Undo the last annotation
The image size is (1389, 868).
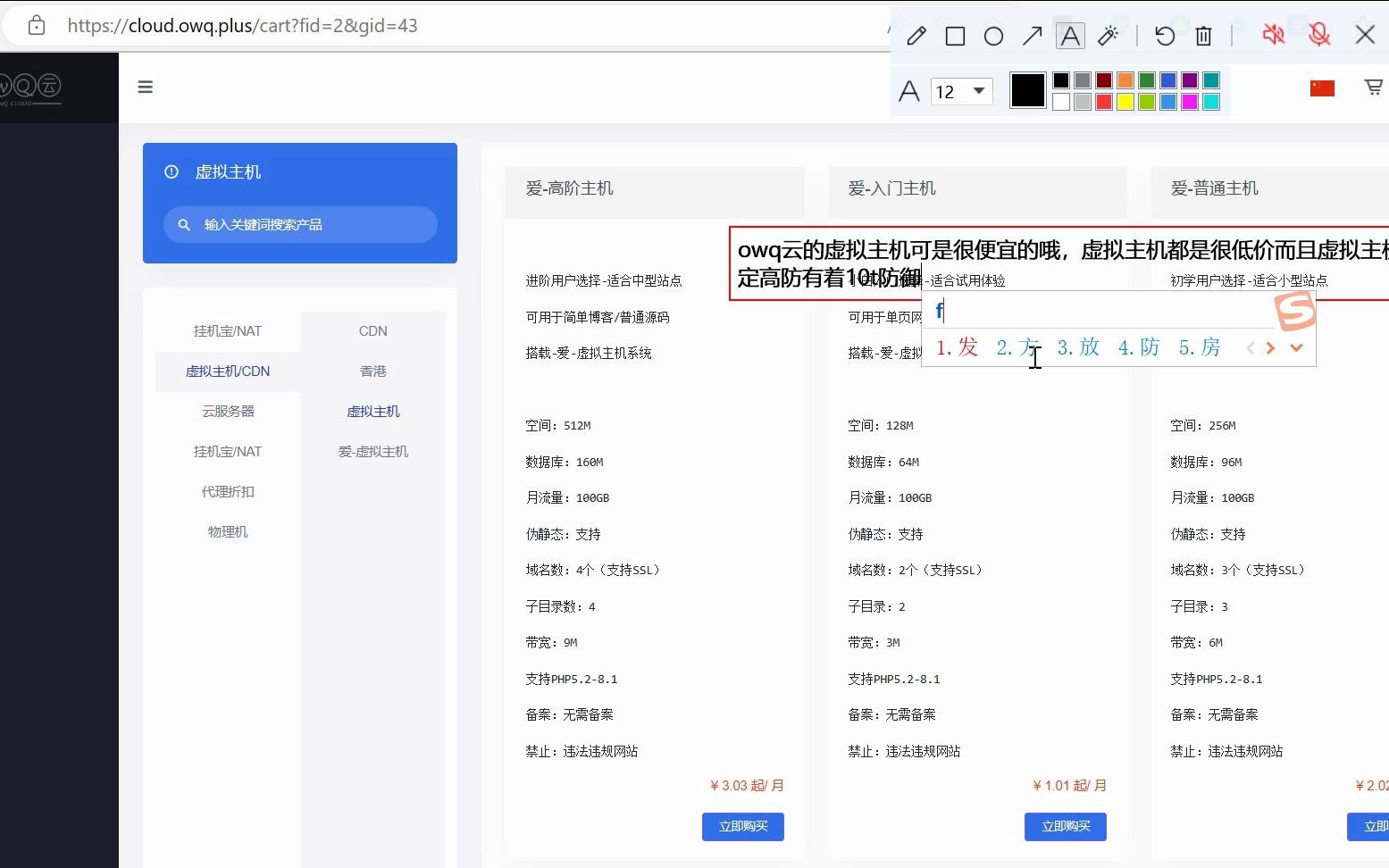click(1165, 36)
